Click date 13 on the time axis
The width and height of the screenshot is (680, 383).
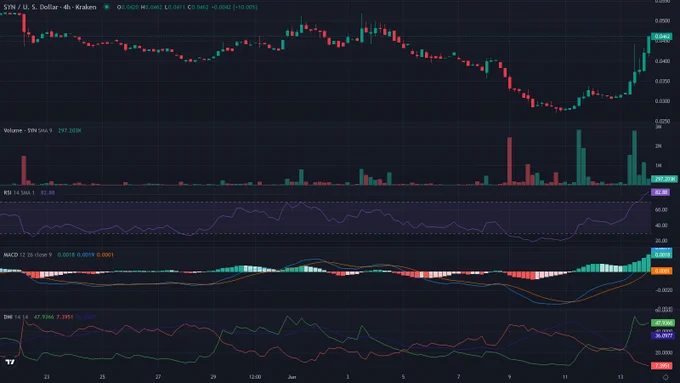tap(620, 377)
